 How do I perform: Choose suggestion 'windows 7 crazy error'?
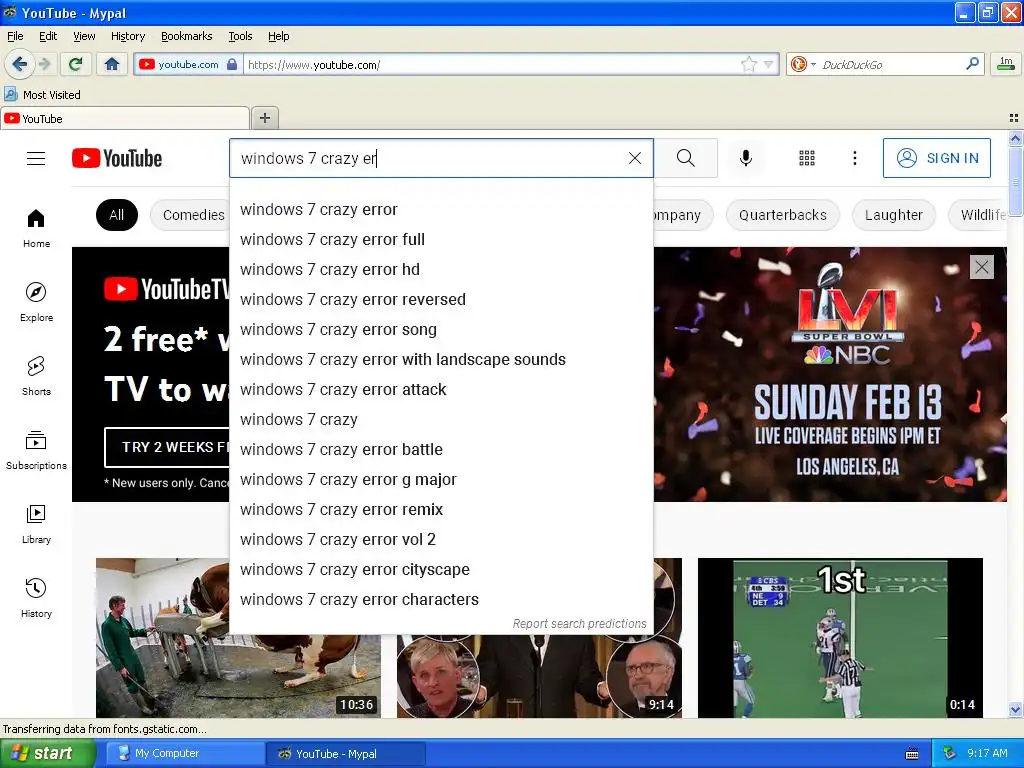pyautogui.click(x=441, y=210)
